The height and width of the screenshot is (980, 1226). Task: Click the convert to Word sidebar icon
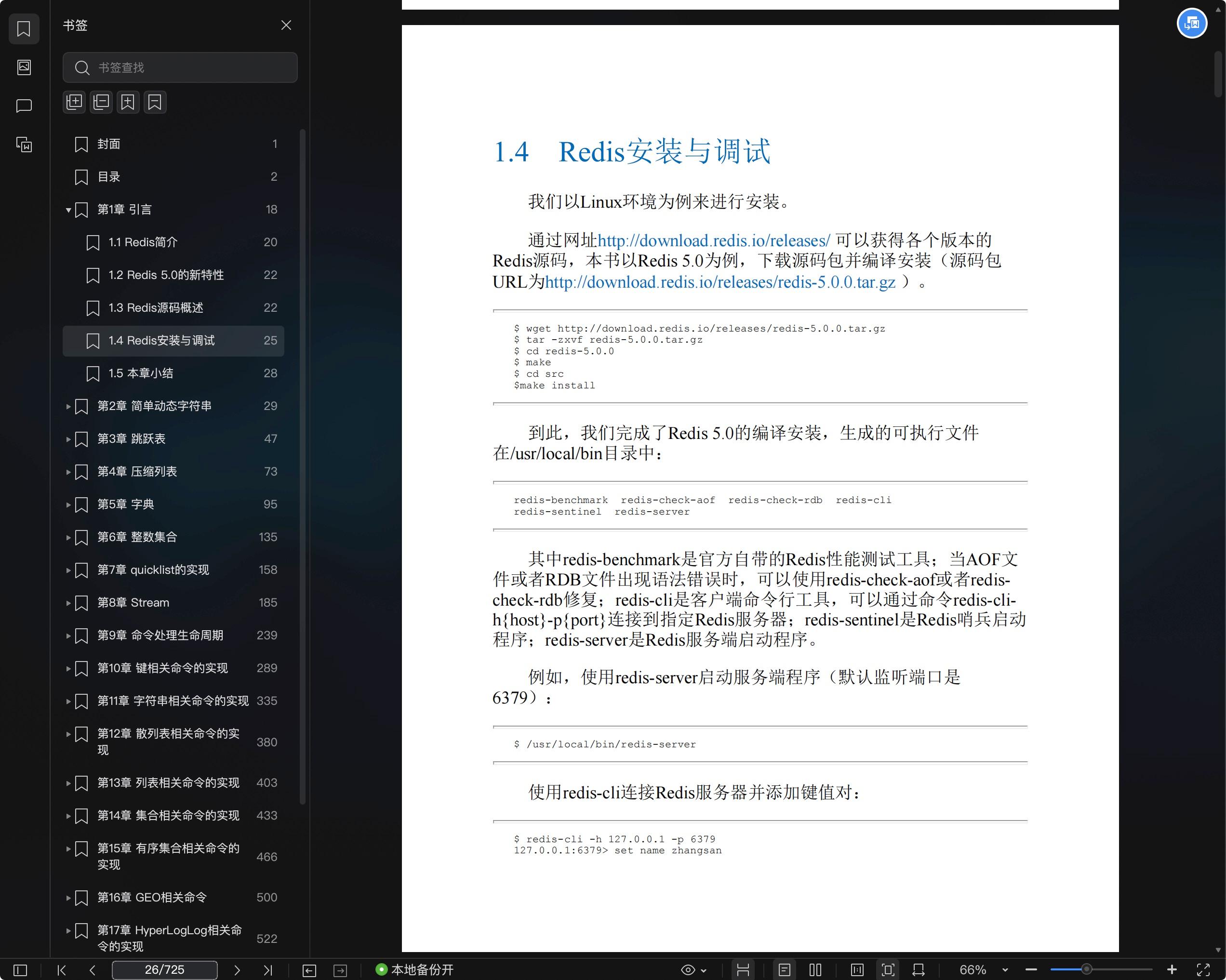(24, 145)
